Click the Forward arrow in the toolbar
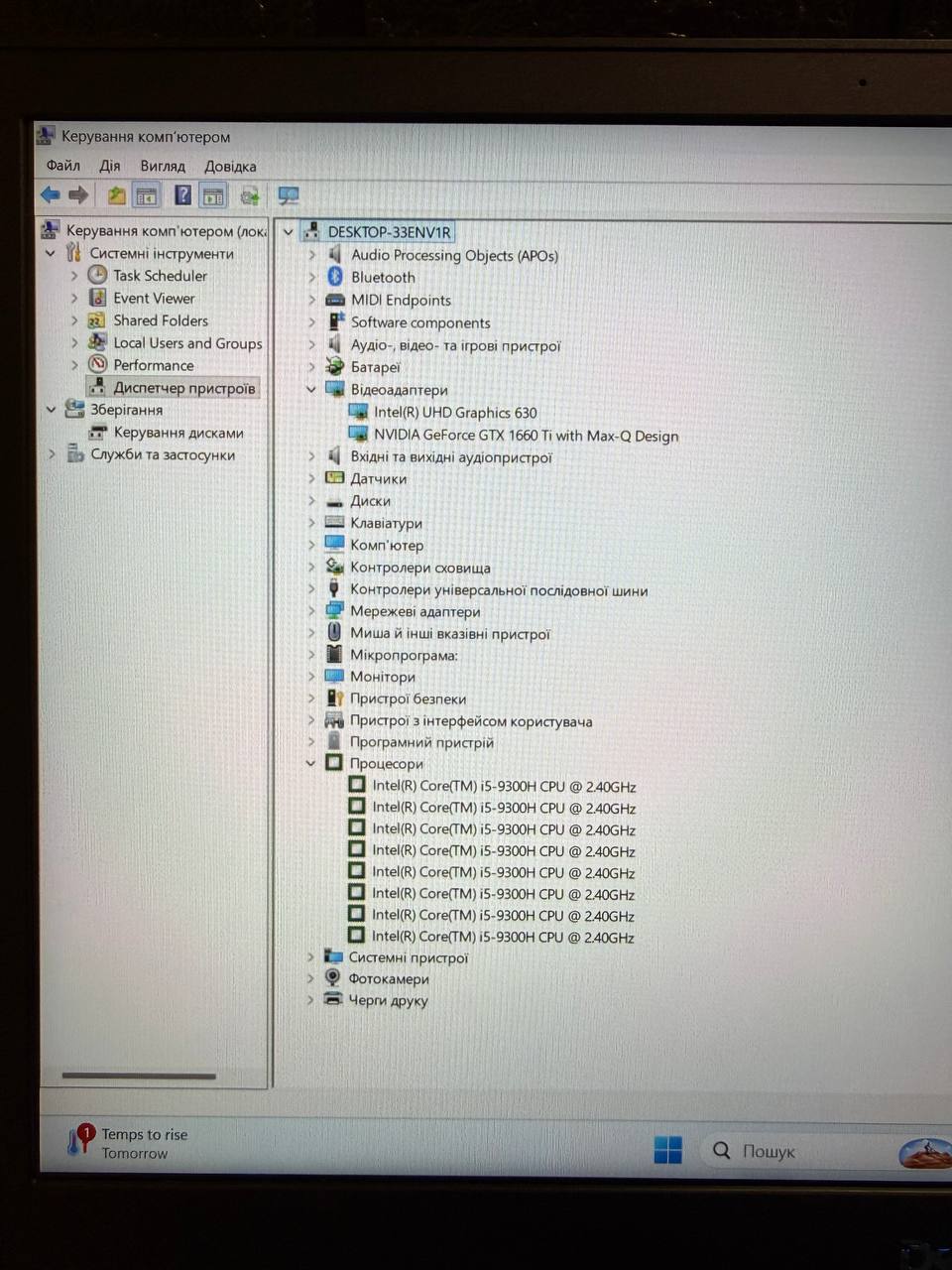Viewport: 952px width, 1270px height. pos(78,194)
